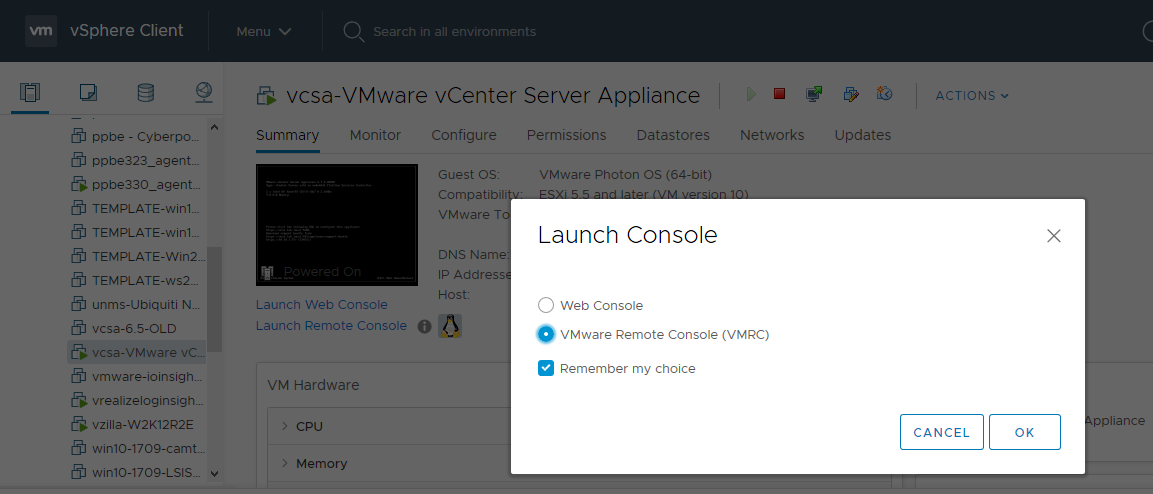Click the Take Snapshot icon

(x=885, y=94)
